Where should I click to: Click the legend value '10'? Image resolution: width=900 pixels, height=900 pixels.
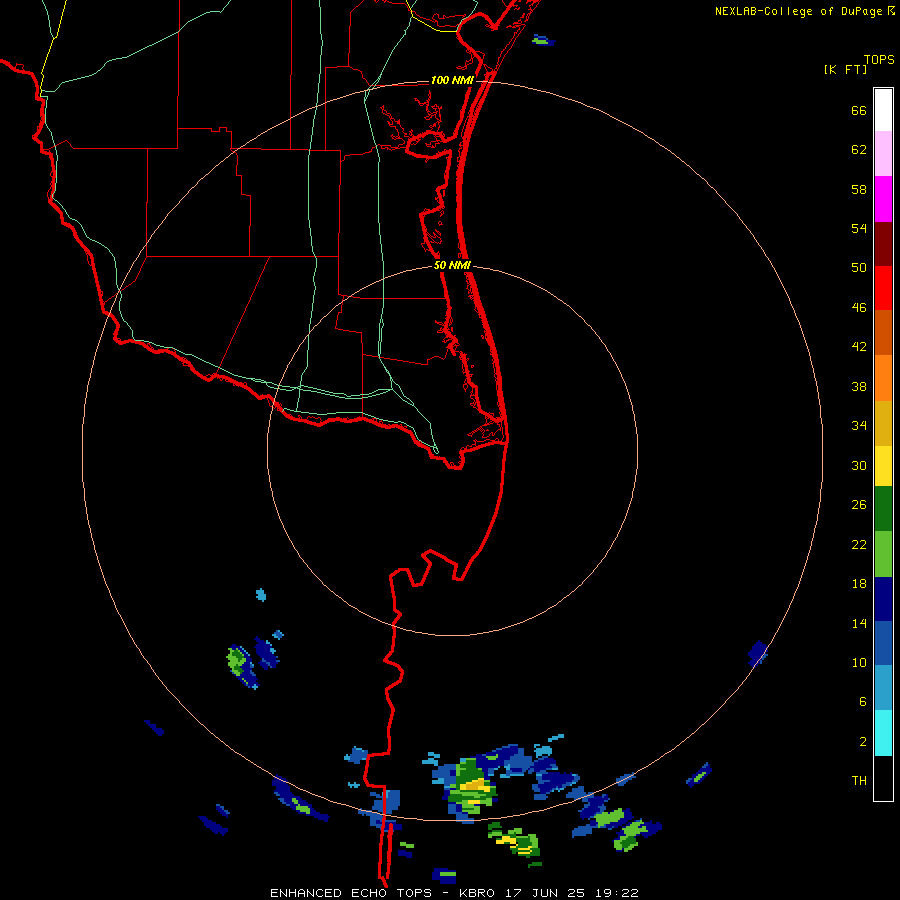pos(859,663)
